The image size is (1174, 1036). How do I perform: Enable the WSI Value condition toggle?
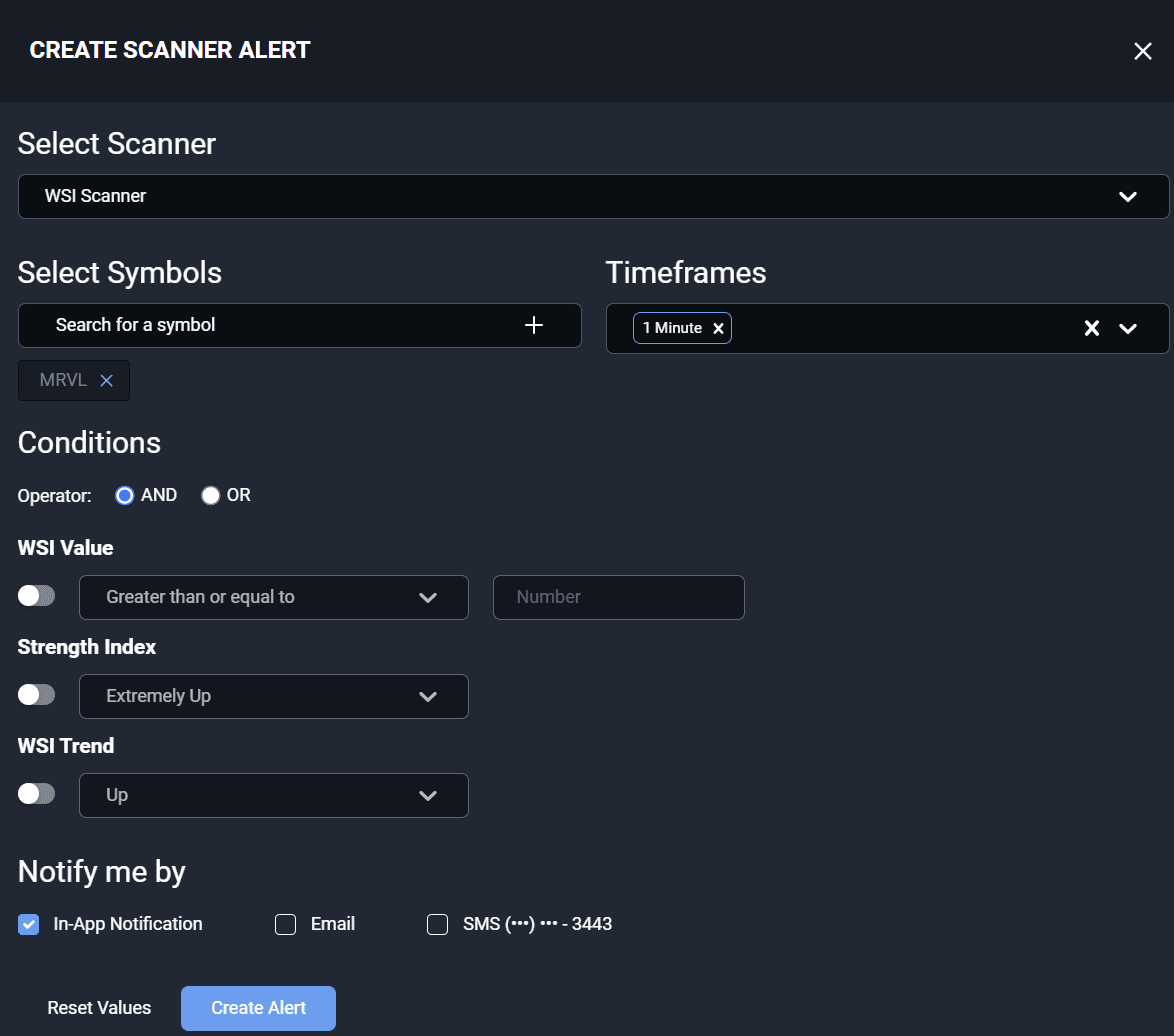[37, 596]
